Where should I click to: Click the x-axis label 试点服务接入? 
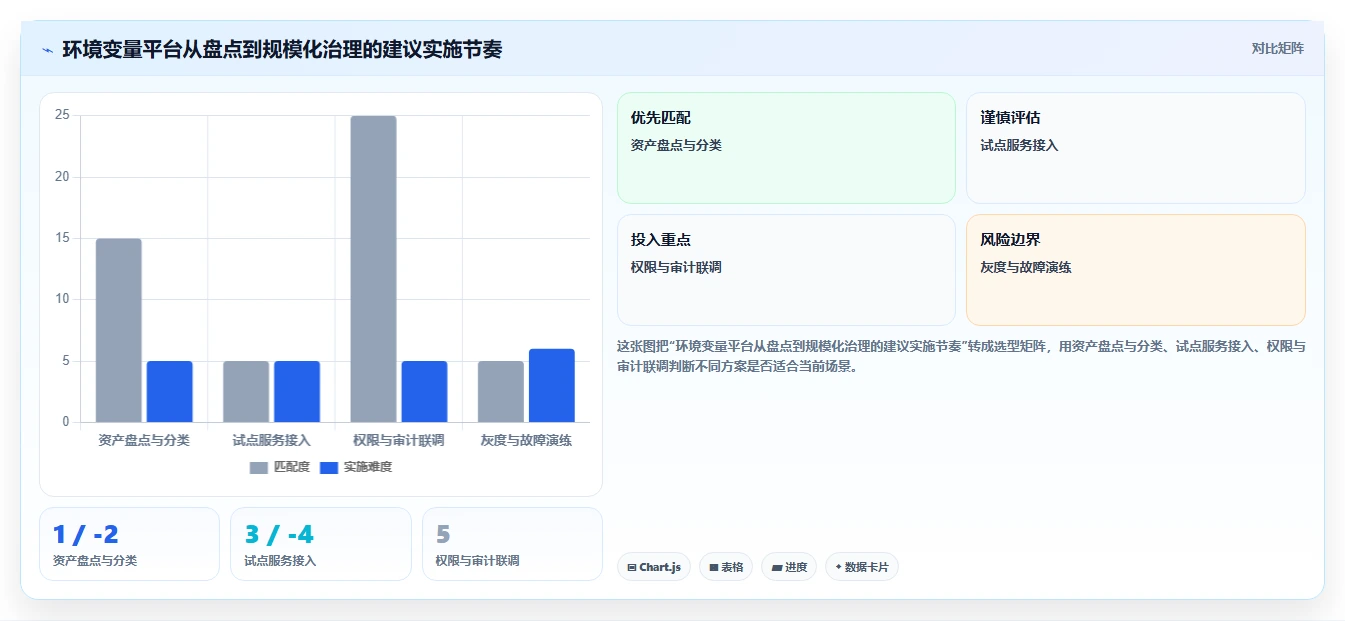pos(271,440)
